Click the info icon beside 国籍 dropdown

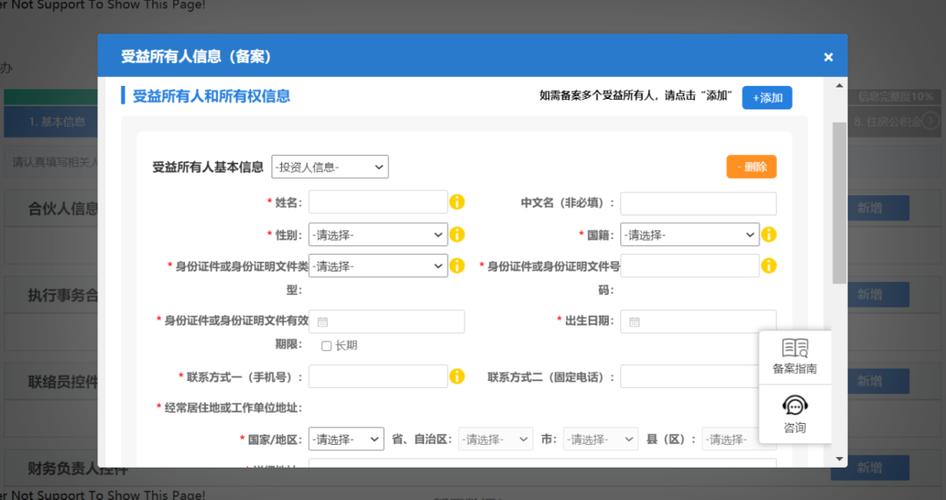(x=769, y=234)
